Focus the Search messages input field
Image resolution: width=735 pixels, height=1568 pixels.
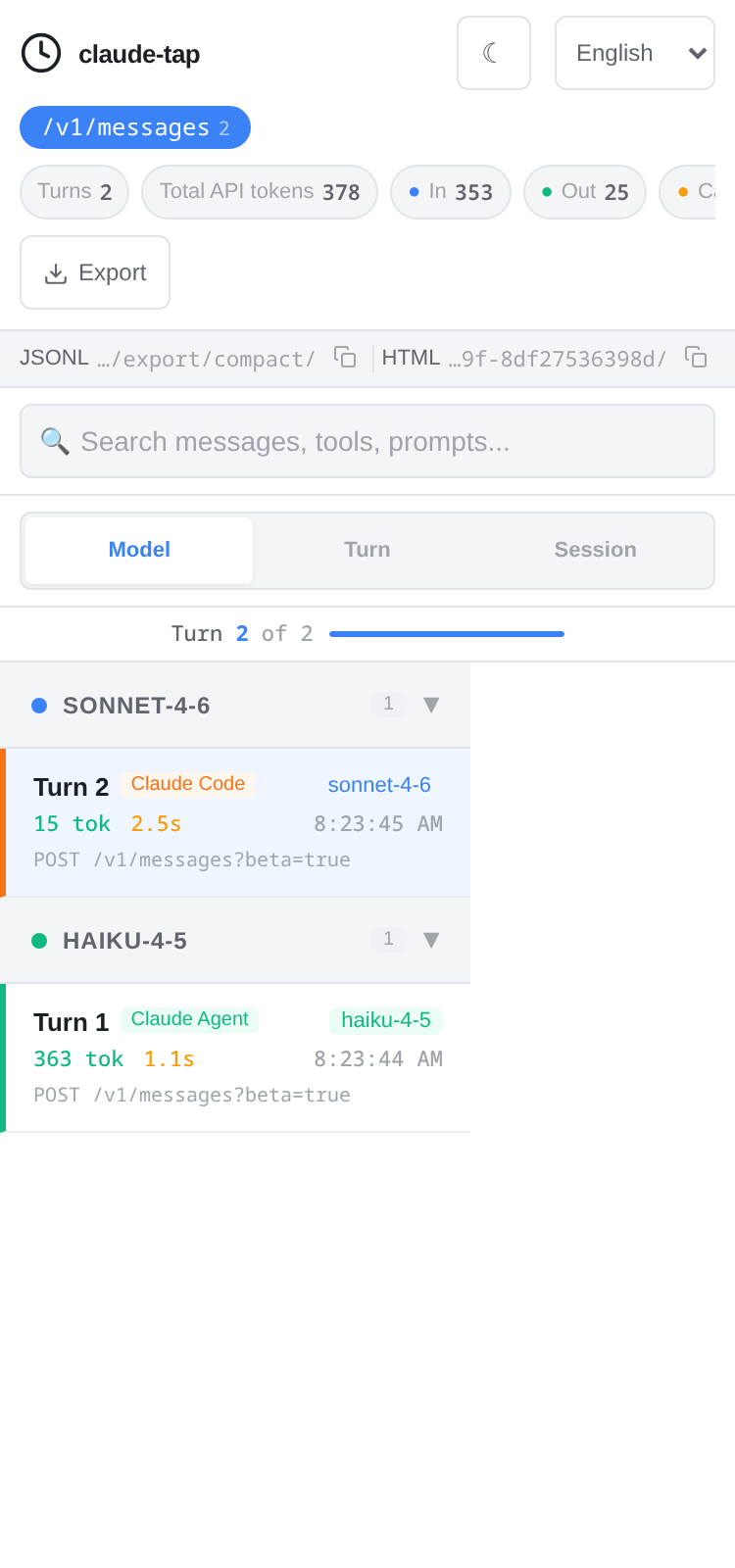coord(367,441)
